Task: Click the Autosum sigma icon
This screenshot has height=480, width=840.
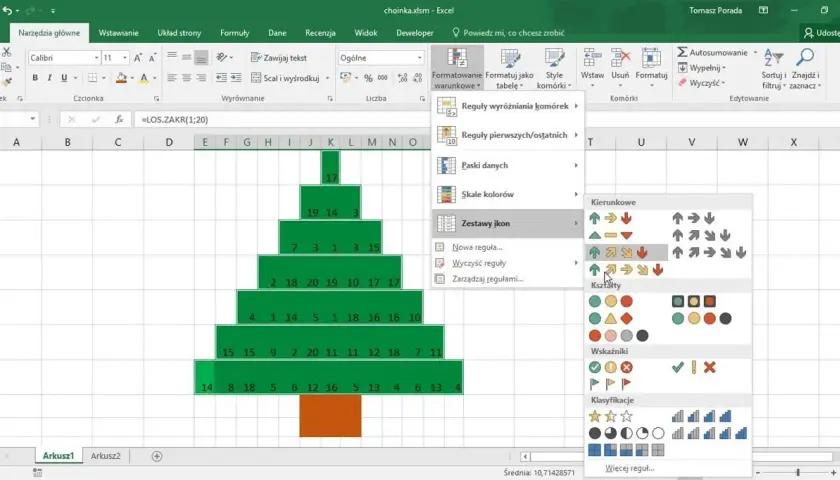Action: [x=682, y=52]
